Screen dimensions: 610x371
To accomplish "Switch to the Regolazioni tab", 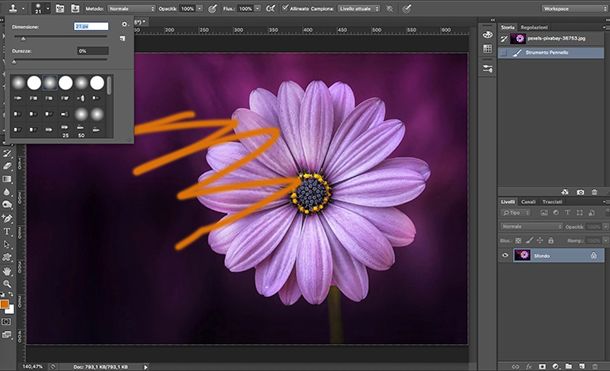I will pyautogui.click(x=534, y=27).
